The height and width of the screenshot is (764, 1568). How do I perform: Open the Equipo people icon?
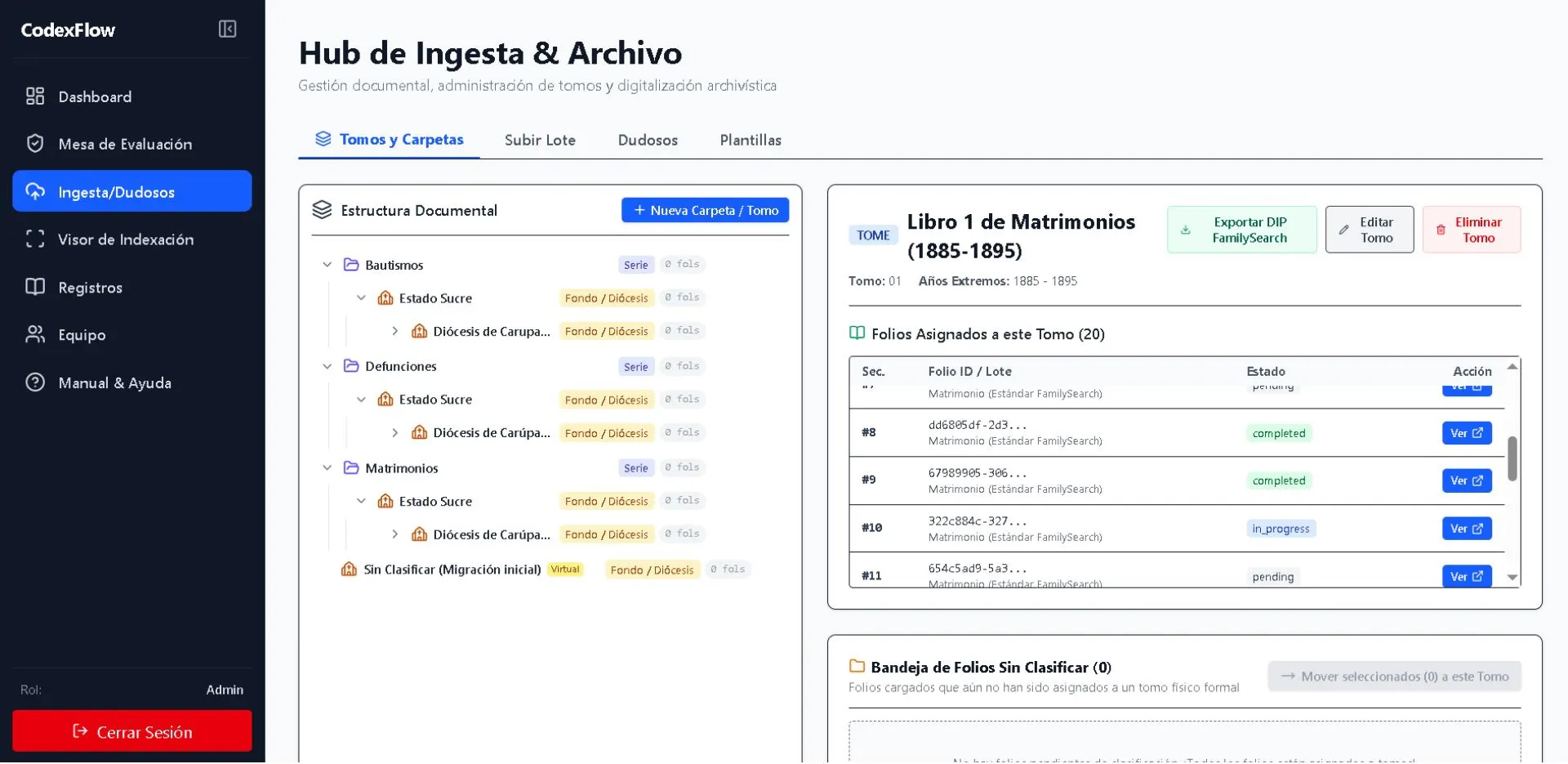[35, 335]
